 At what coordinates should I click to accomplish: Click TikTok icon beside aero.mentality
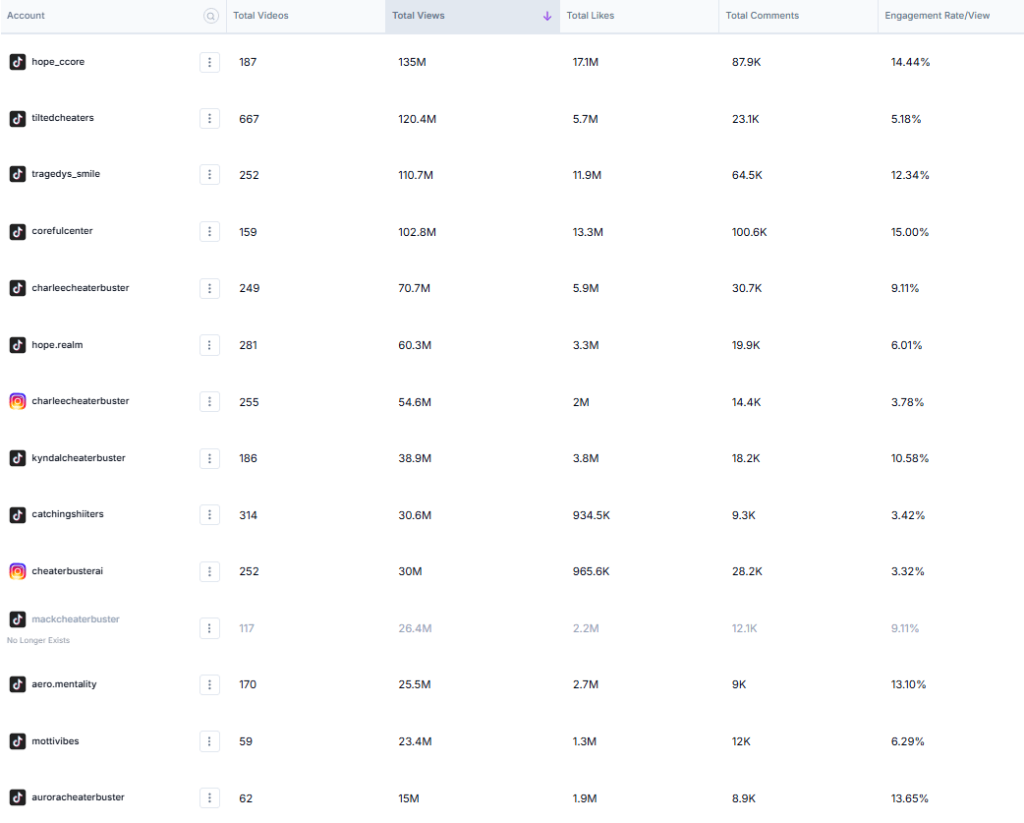(x=17, y=684)
